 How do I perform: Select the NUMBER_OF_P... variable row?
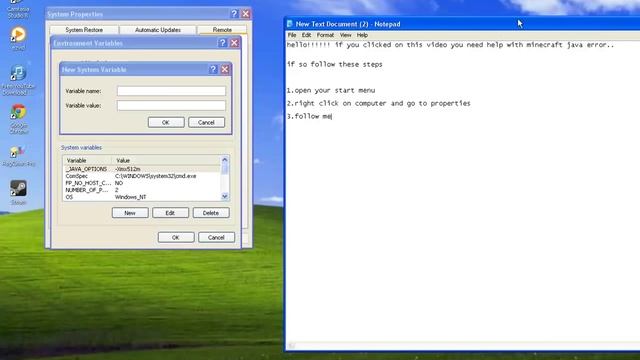(142, 190)
